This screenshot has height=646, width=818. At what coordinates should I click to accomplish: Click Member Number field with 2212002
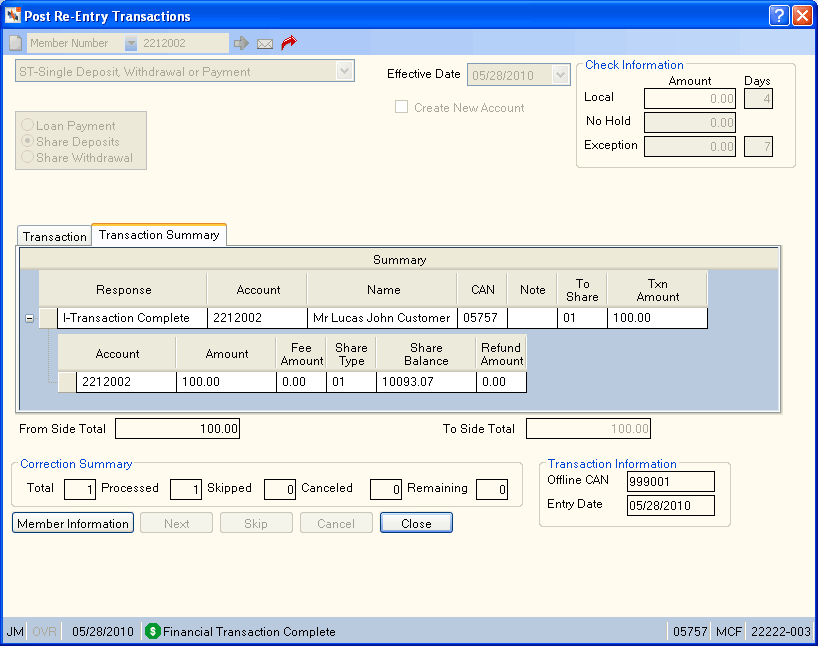click(x=184, y=43)
